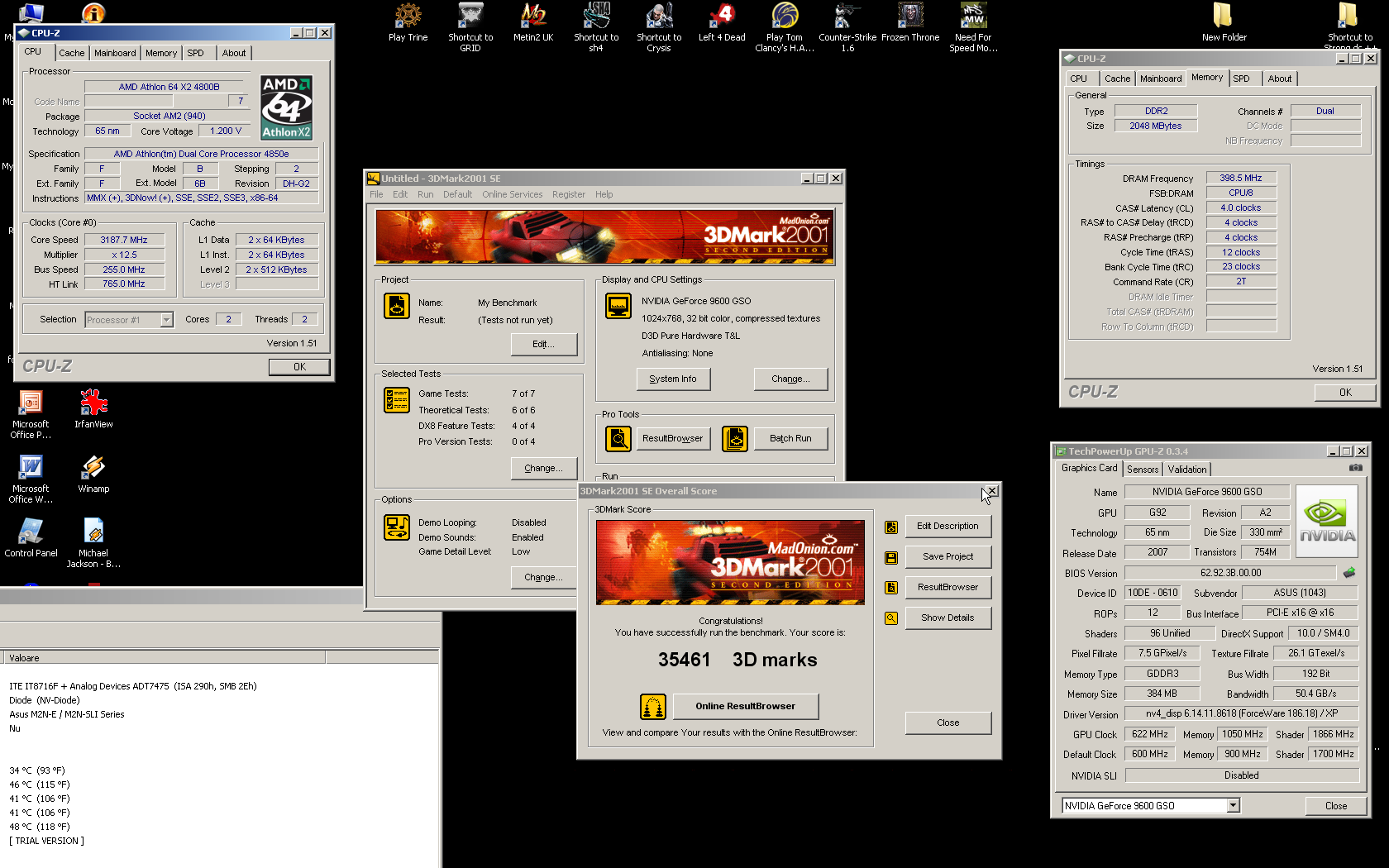This screenshot has width=1389, height=868.
Task: Launch the Metin2 UK desktop icon
Action: (x=533, y=23)
